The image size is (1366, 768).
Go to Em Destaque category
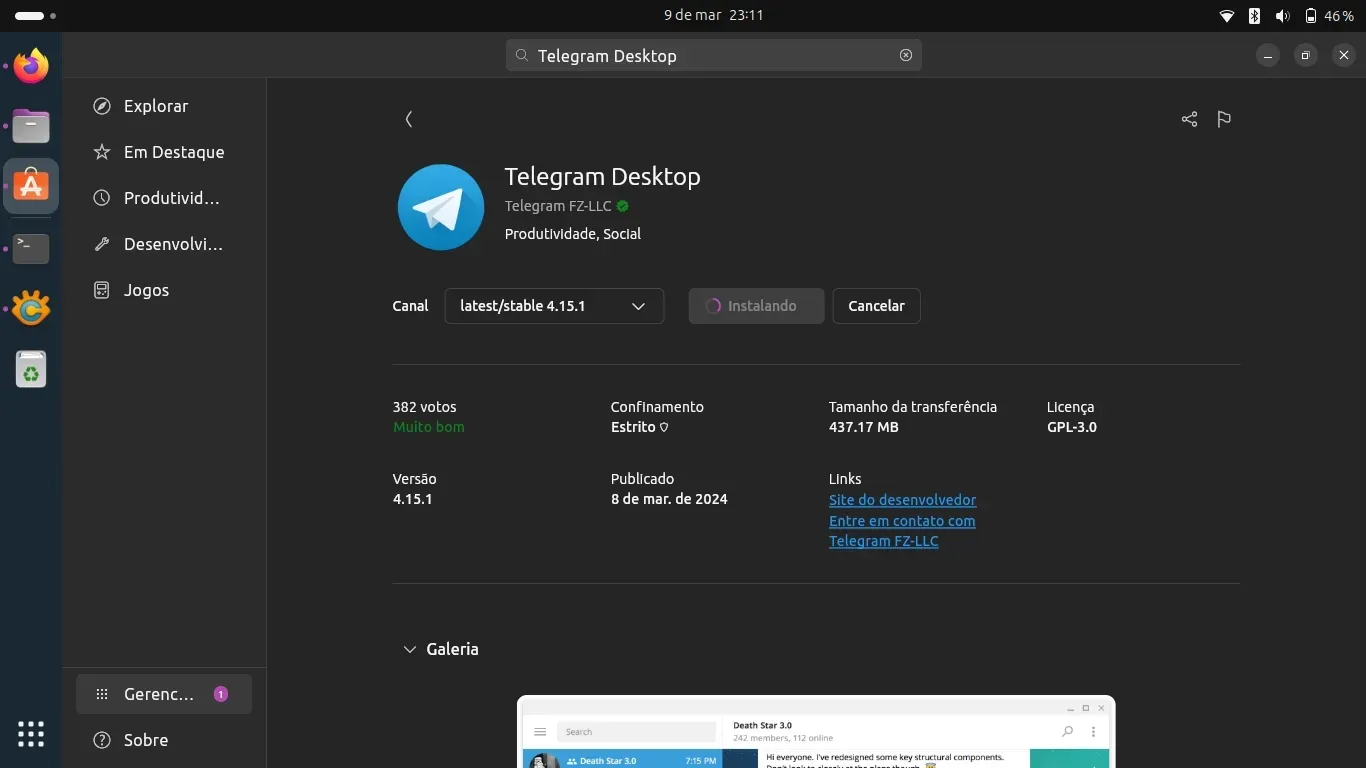coord(173,152)
